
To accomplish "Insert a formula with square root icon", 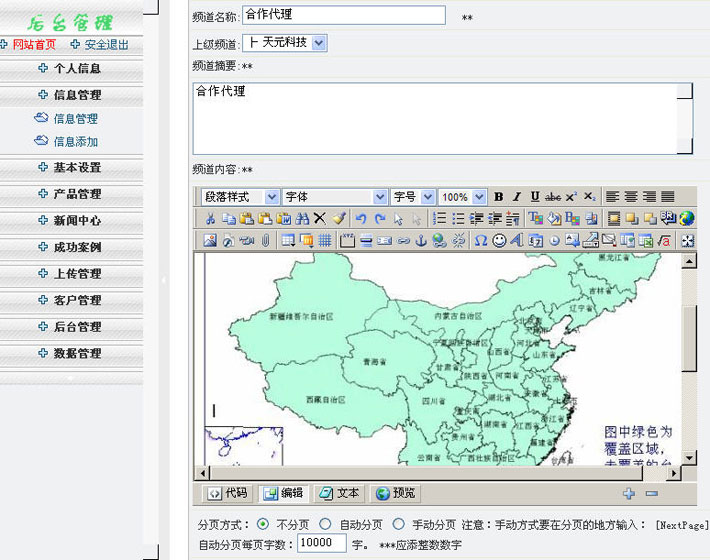I will point(664,240).
